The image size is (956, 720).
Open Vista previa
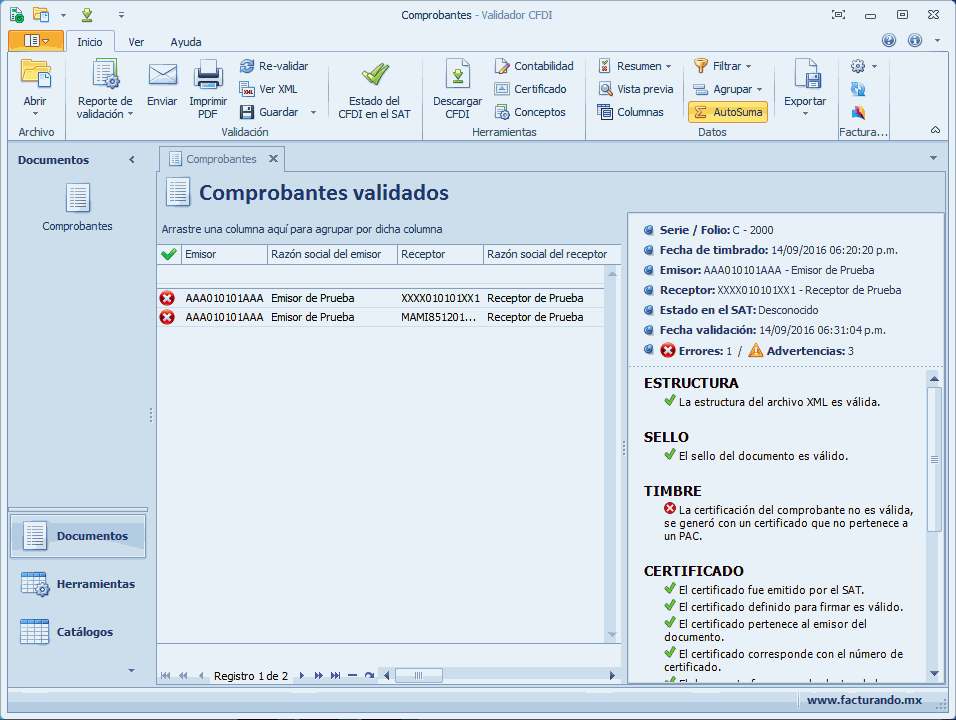635,89
